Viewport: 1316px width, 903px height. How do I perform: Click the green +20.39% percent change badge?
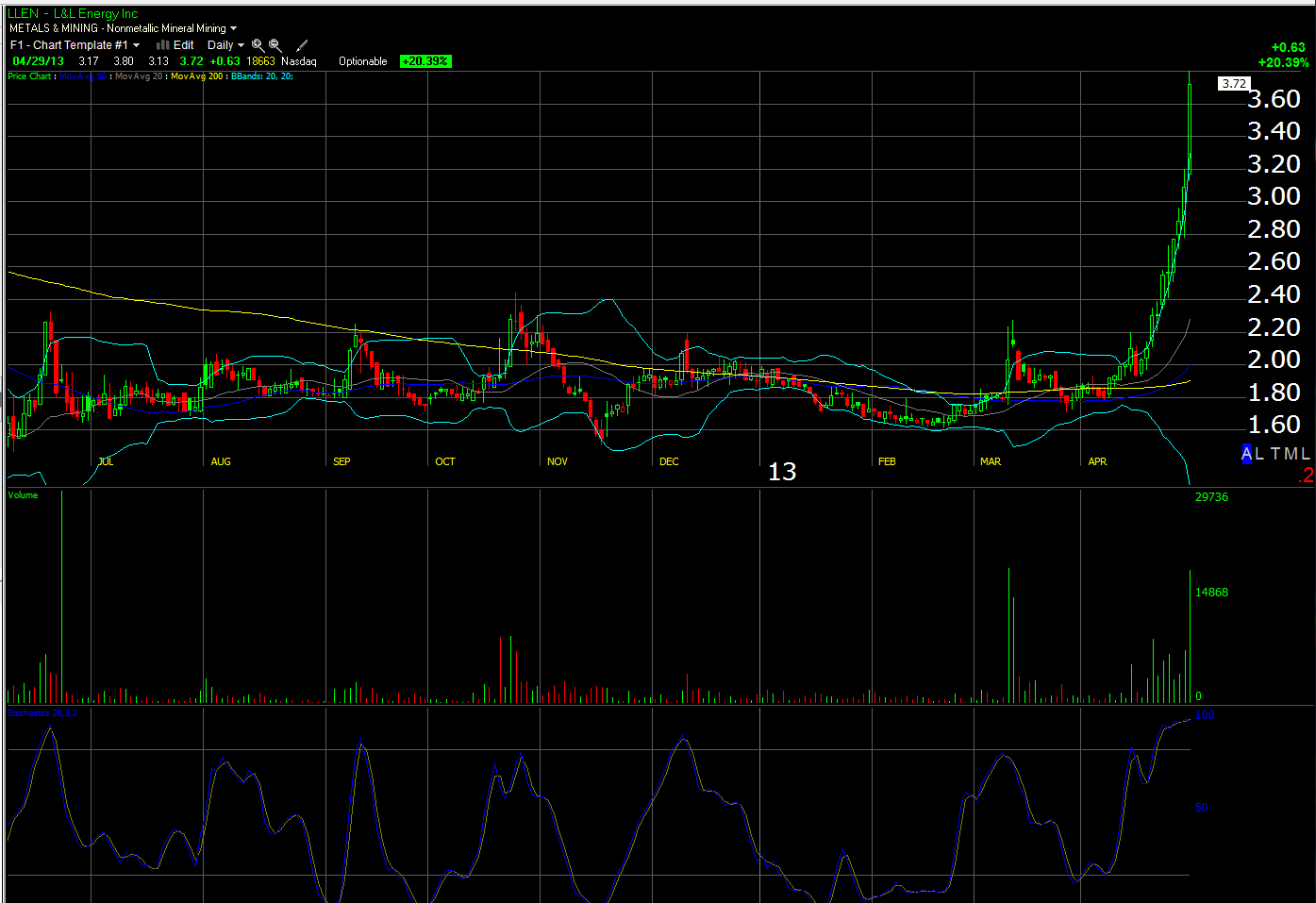(x=425, y=61)
